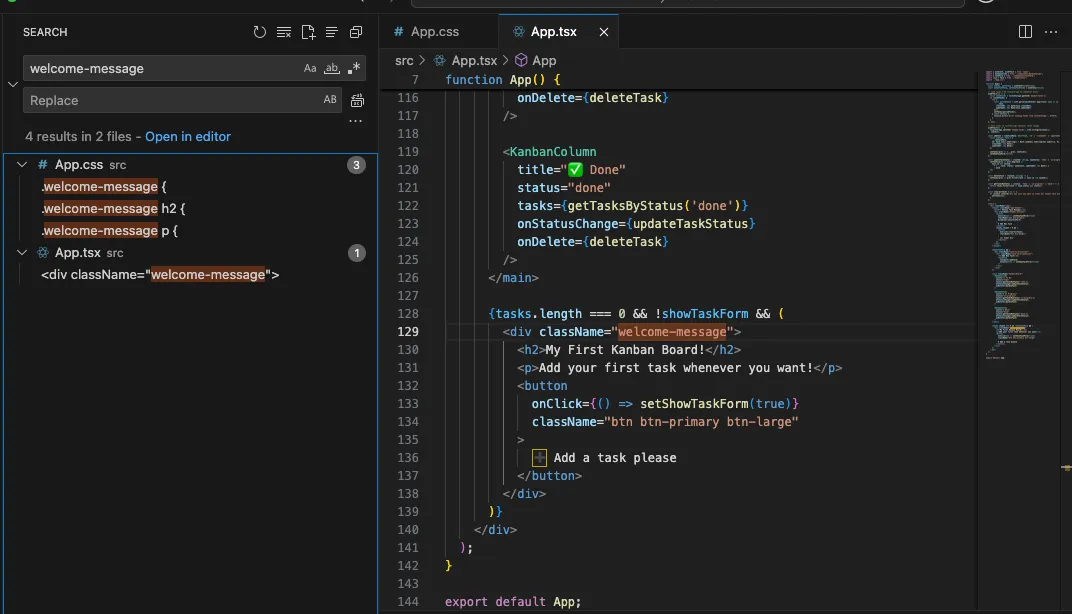The height and width of the screenshot is (614, 1072).
Task: Collapse all search results
Action: (x=356, y=32)
